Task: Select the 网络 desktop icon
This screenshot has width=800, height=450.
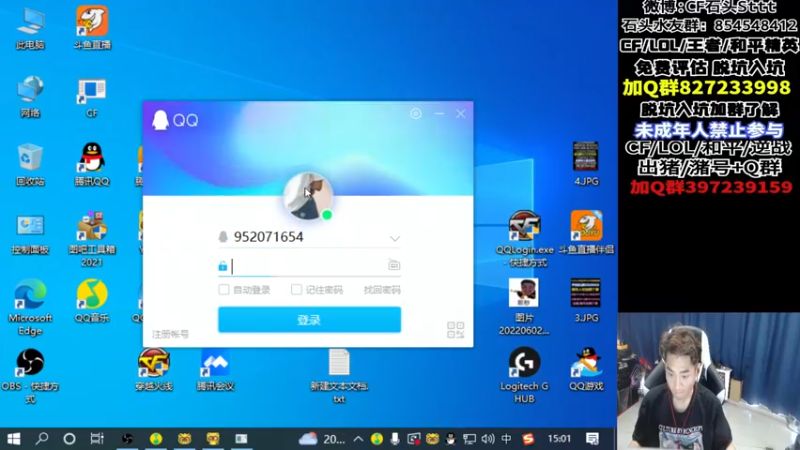Action: pyautogui.click(x=30, y=97)
